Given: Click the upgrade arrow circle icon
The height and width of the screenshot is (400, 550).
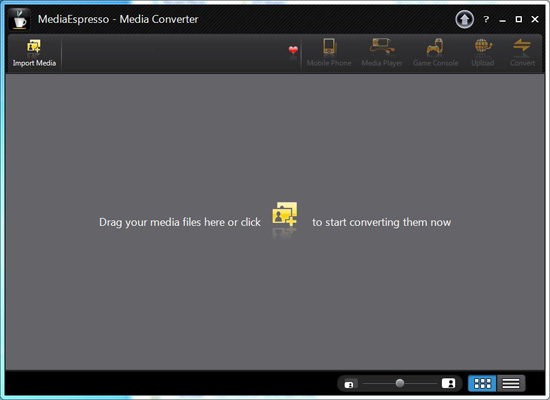Looking at the screenshot, I should (464, 19).
